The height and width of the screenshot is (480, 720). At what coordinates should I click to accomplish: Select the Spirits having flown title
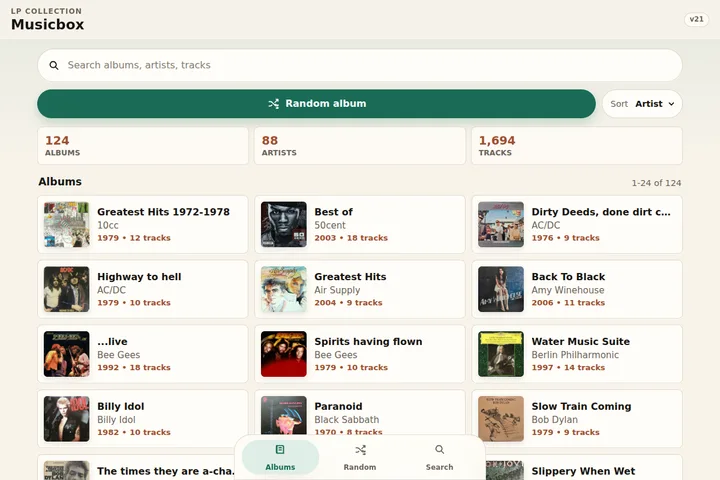[x=368, y=341]
